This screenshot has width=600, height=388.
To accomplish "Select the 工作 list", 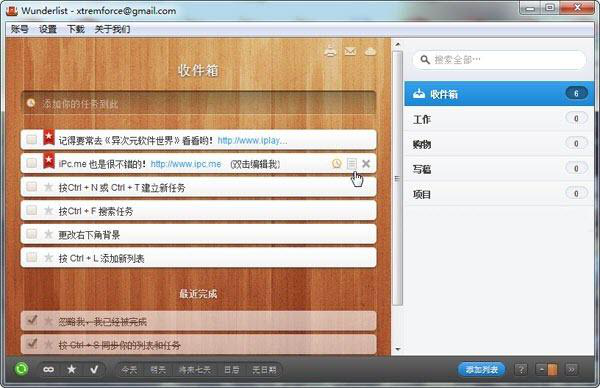I will coord(499,119).
